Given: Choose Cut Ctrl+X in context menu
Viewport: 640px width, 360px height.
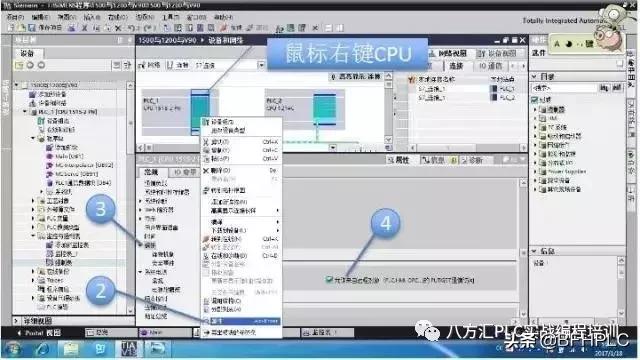Looking at the screenshot, I should [241, 142].
